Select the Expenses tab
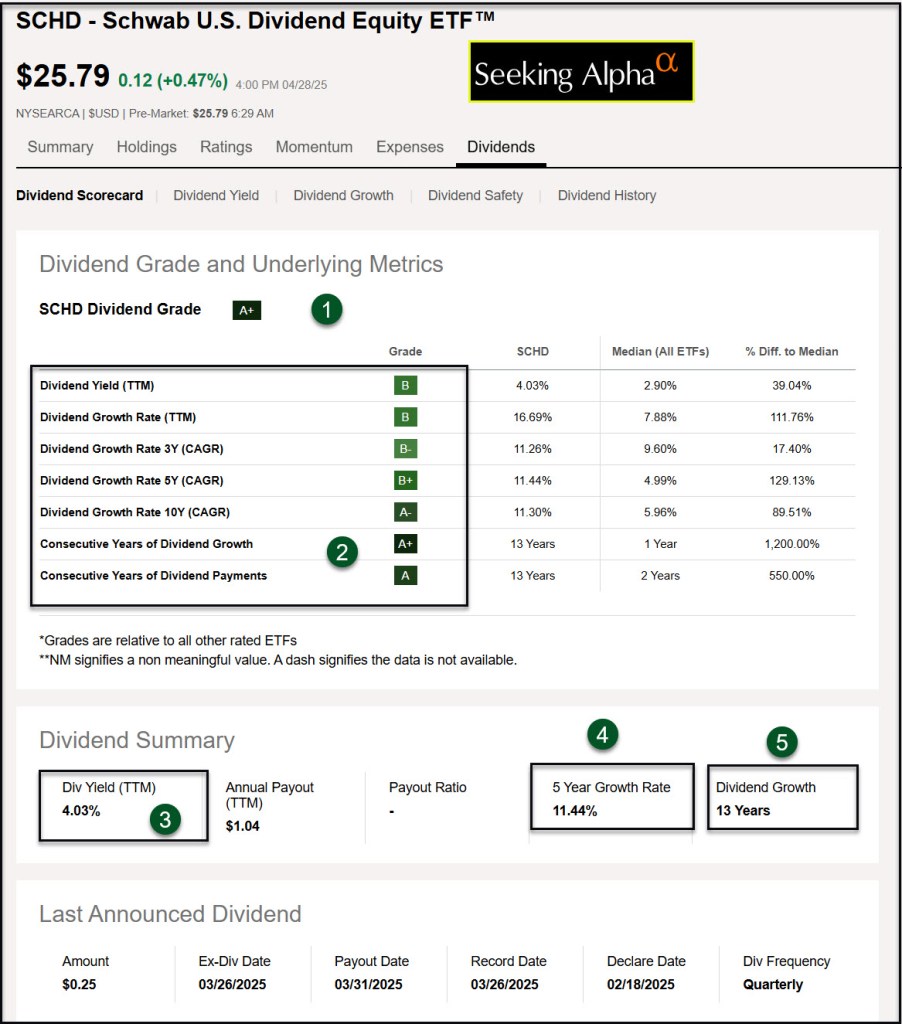Image resolution: width=902 pixels, height=1024 pixels. (x=410, y=147)
